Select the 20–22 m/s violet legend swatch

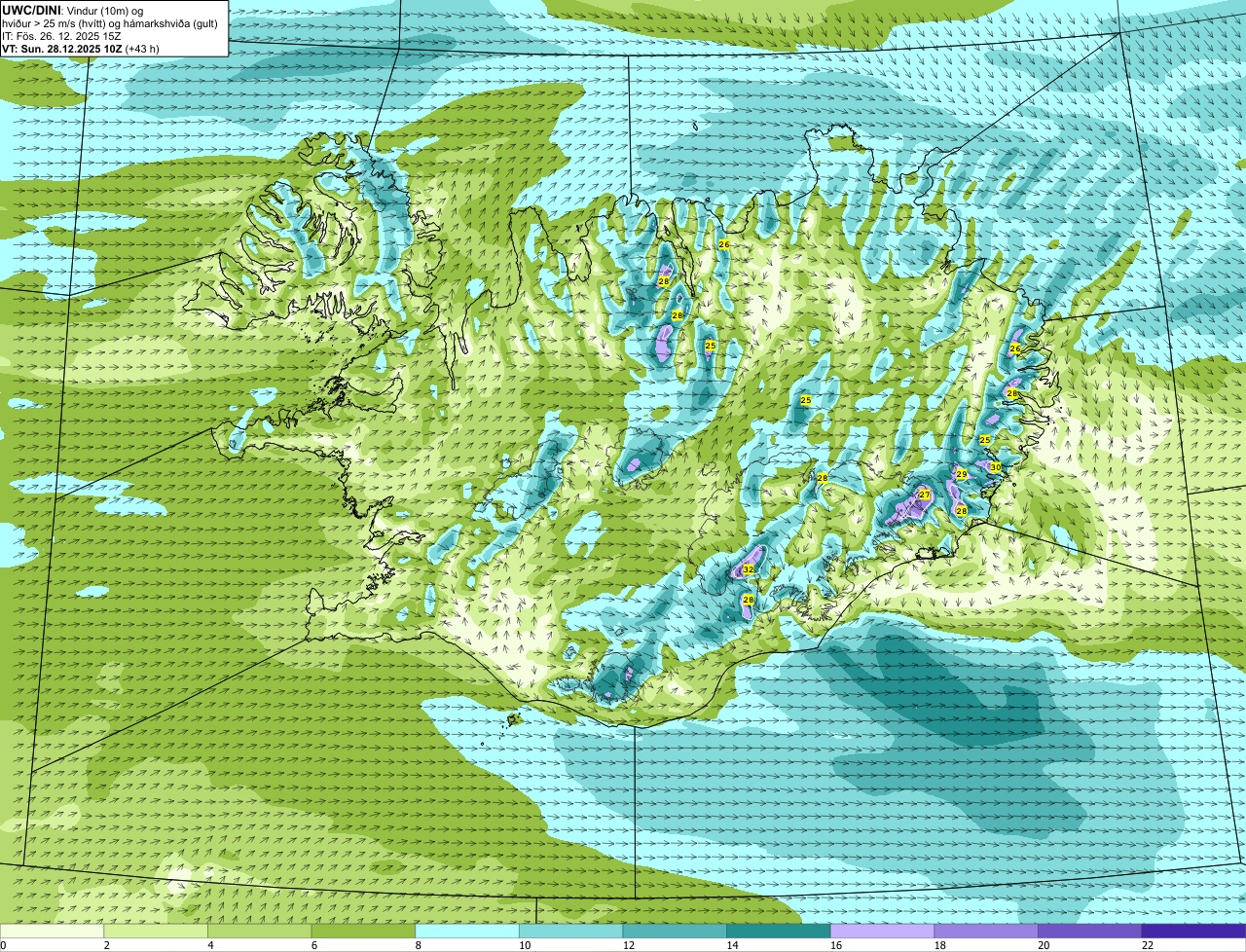1089,931
